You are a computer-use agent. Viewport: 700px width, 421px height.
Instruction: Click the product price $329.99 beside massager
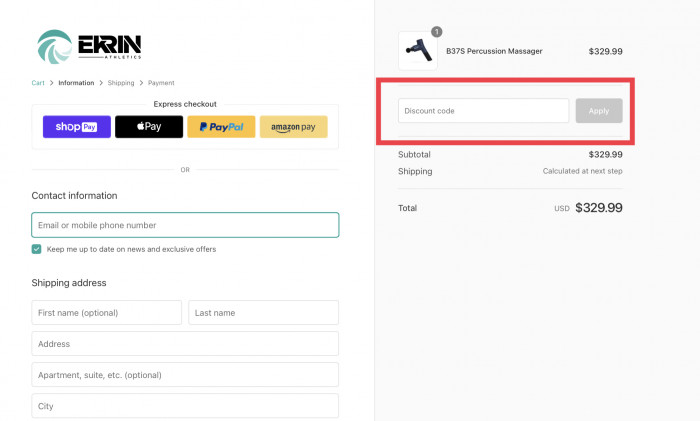(x=605, y=51)
